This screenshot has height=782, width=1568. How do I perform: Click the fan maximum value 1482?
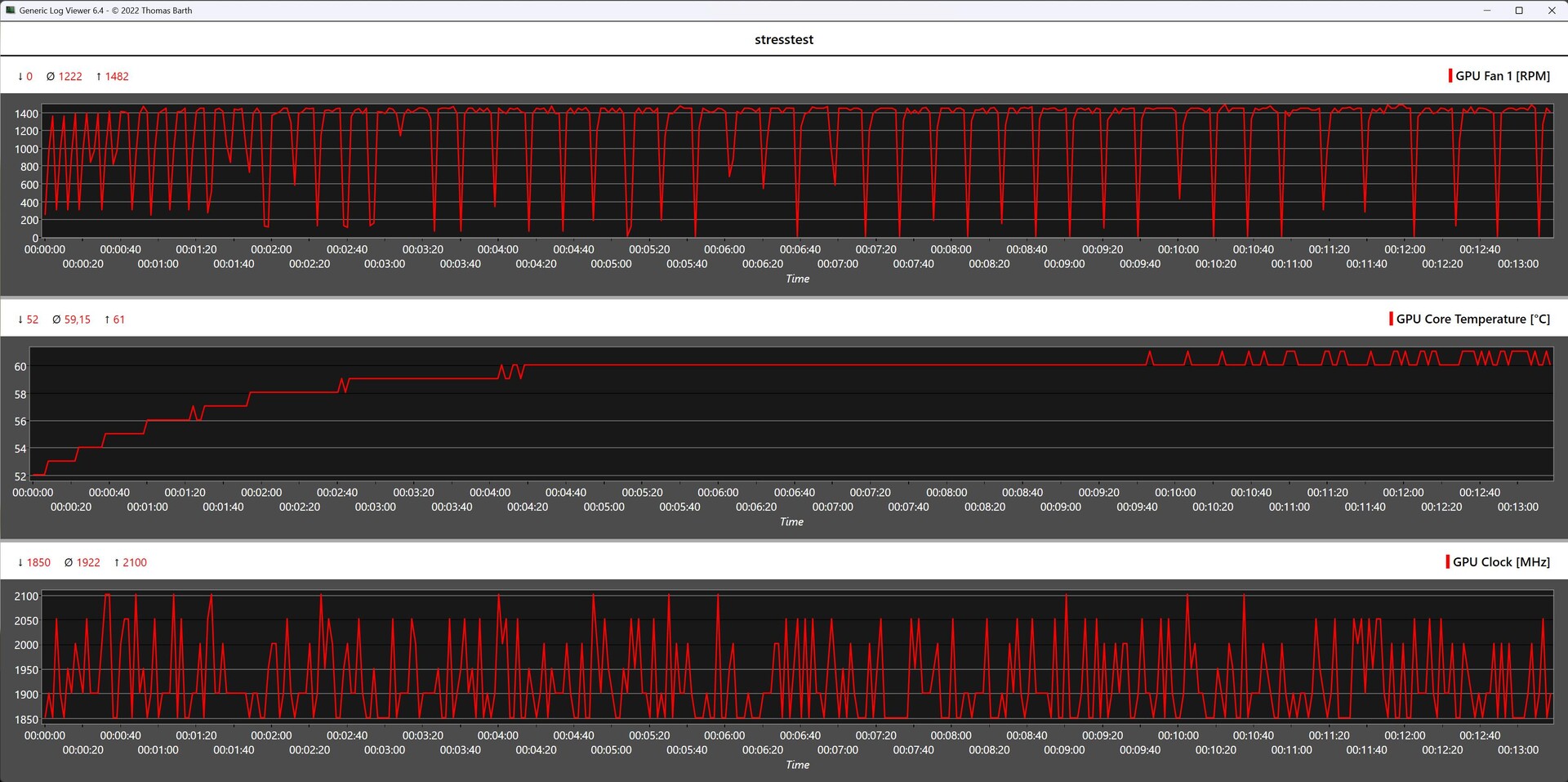[116, 77]
